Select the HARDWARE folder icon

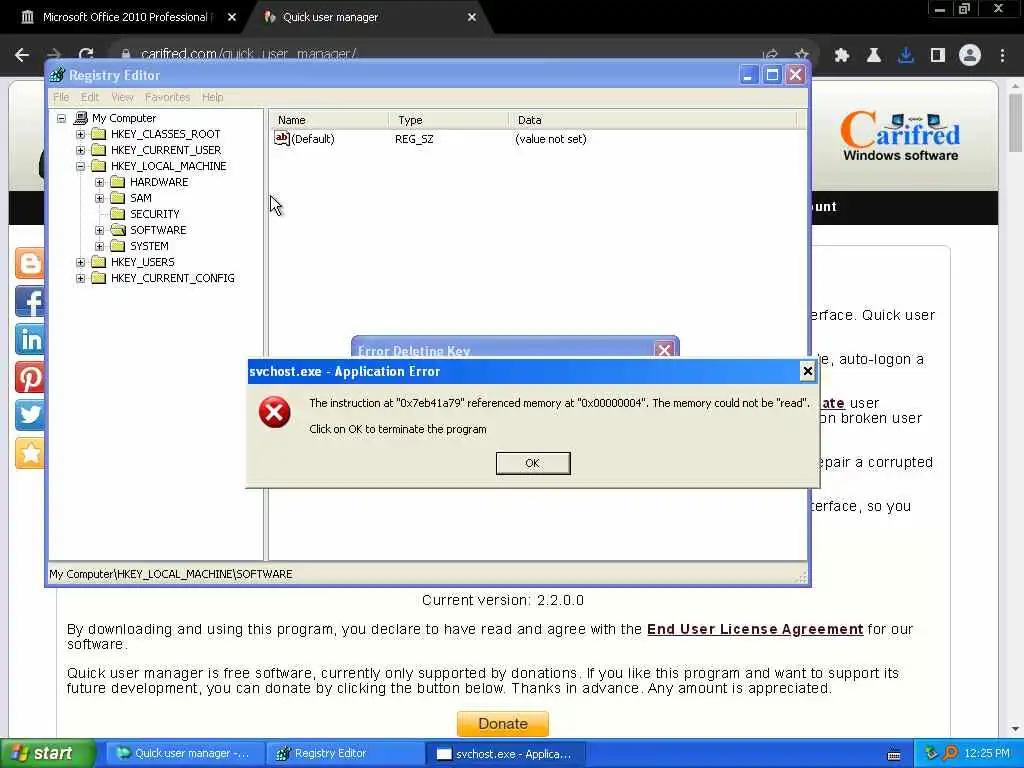[x=118, y=182]
